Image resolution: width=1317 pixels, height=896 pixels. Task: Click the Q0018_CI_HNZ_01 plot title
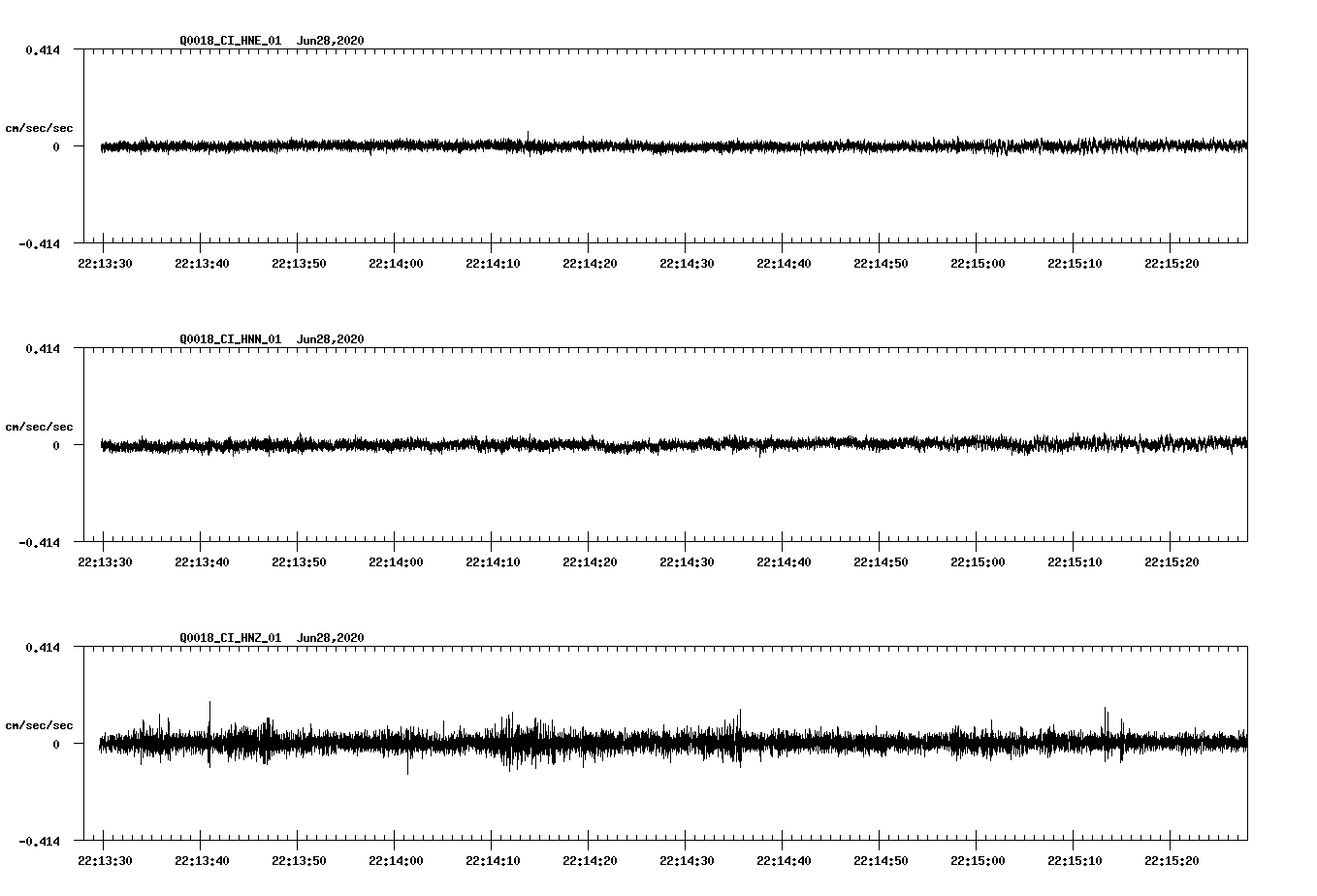[231, 638]
